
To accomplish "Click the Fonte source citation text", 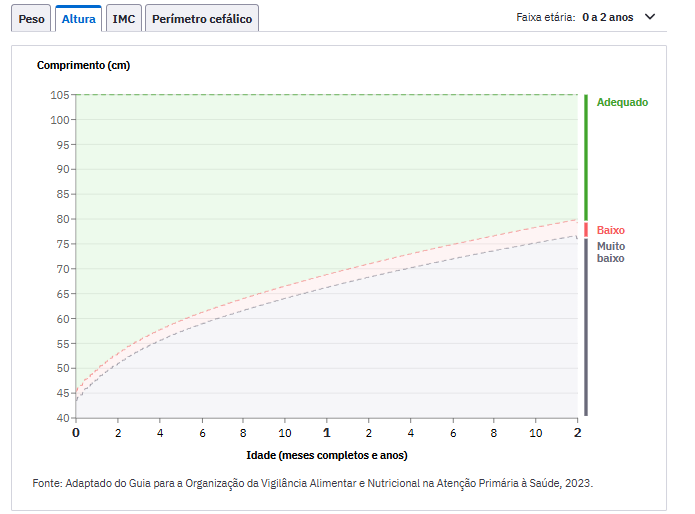I will [312, 483].
